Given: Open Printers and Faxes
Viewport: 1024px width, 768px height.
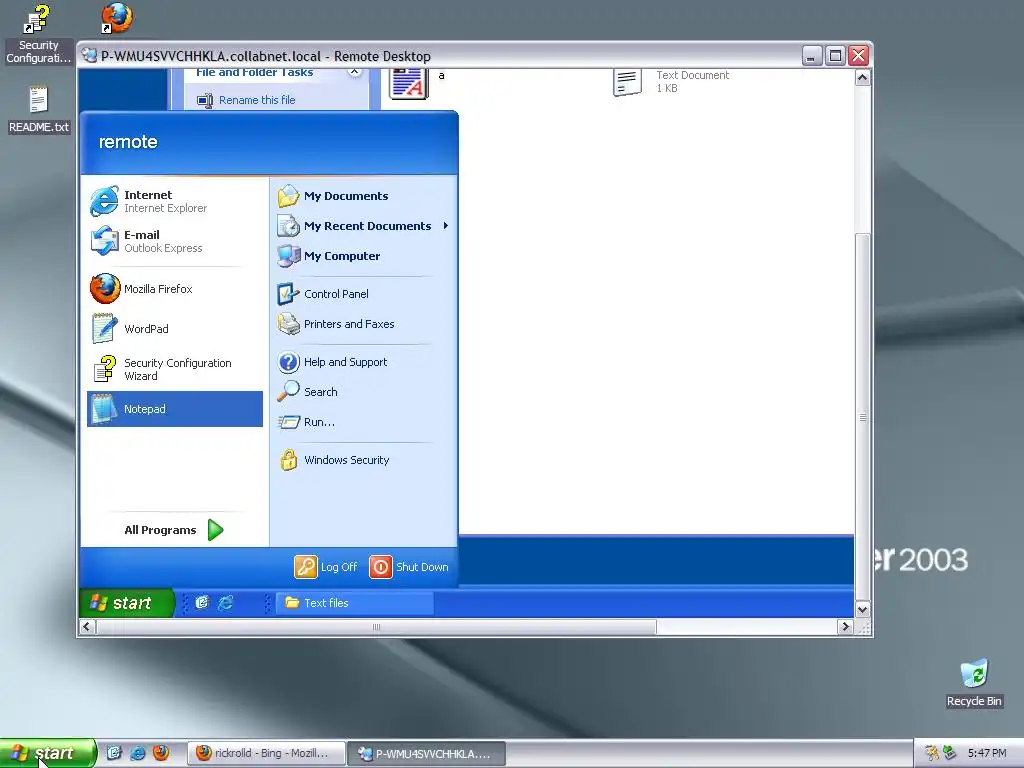Looking at the screenshot, I should click(363, 324).
